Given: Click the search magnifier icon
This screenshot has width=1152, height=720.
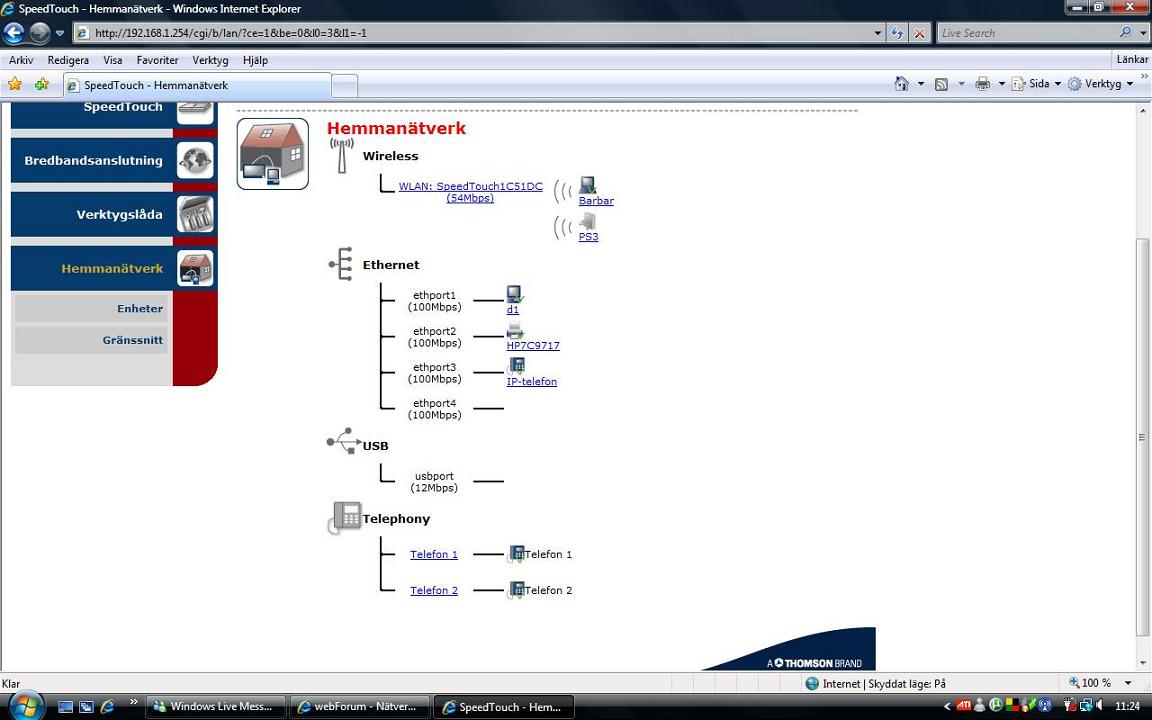Looking at the screenshot, I should tap(1126, 32).
